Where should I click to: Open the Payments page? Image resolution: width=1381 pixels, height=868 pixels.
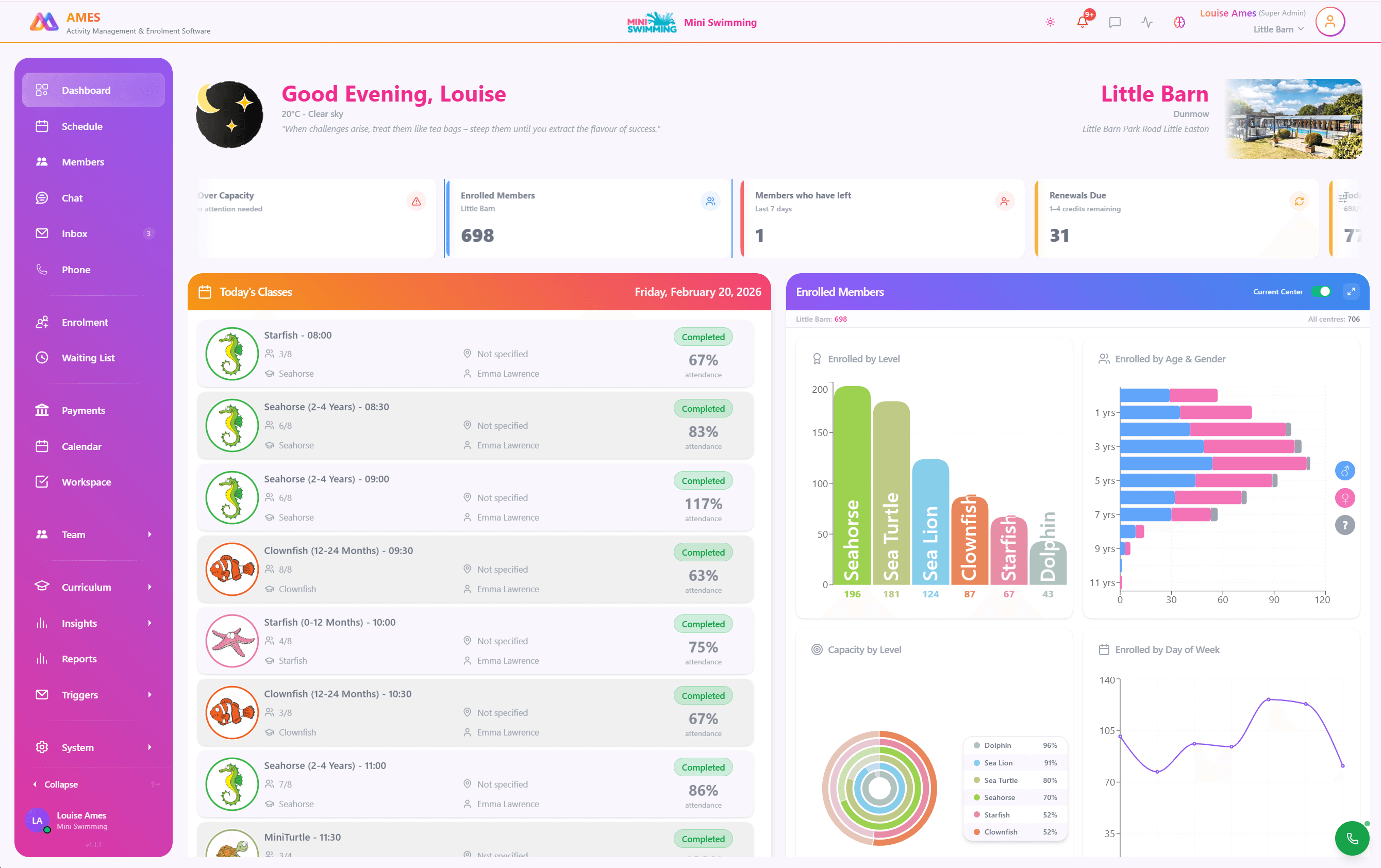pos(93,410)
